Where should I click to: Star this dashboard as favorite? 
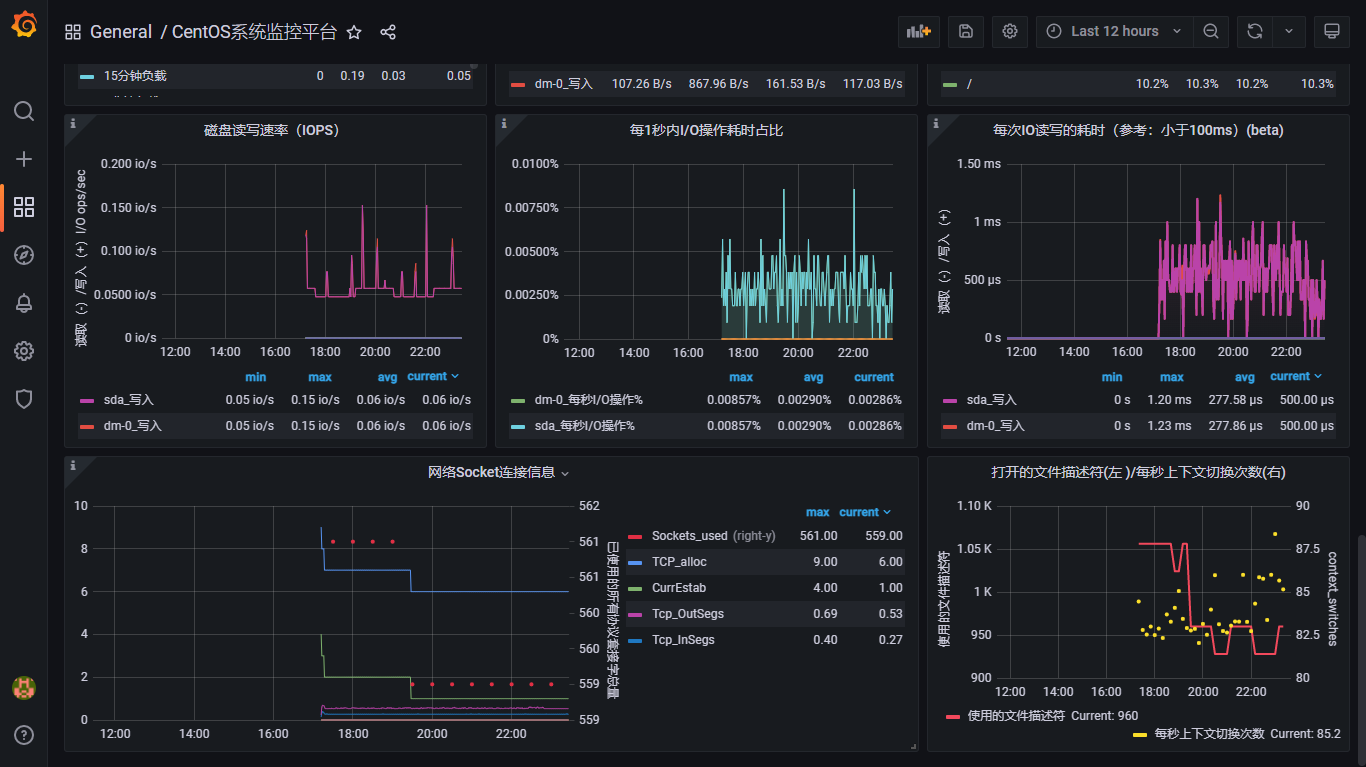tap(354, 32)
